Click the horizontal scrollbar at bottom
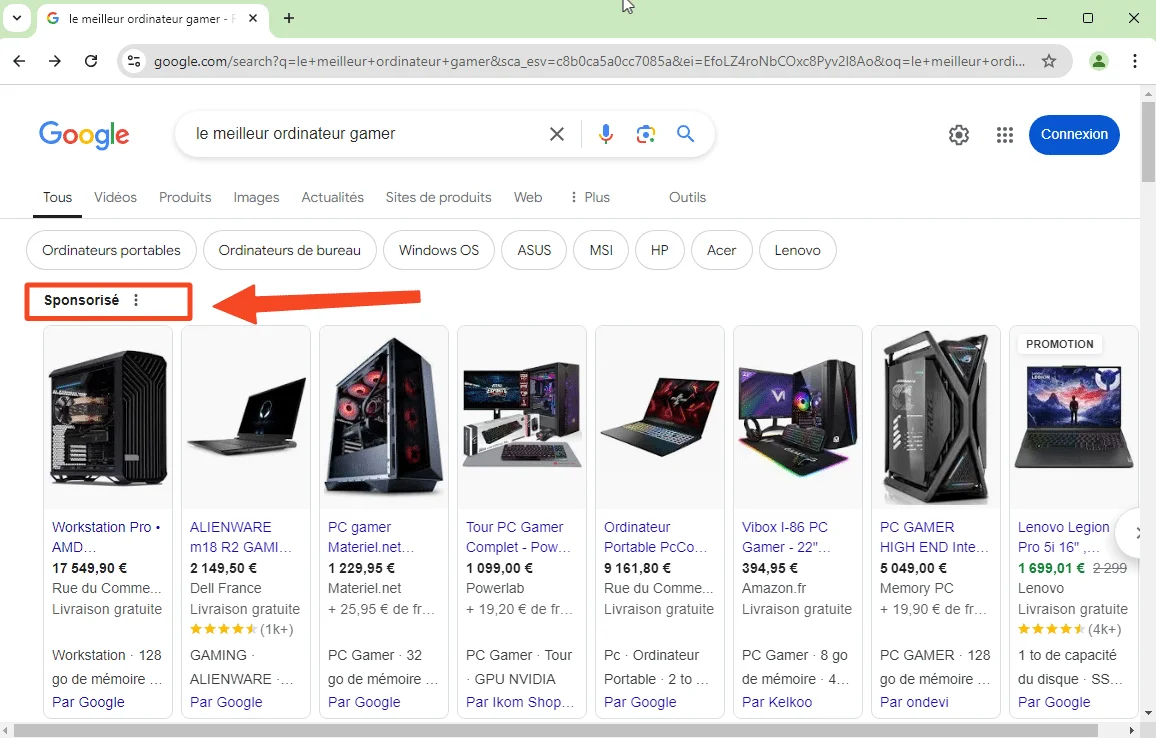The image size is (1156, 738). [556, 730]
